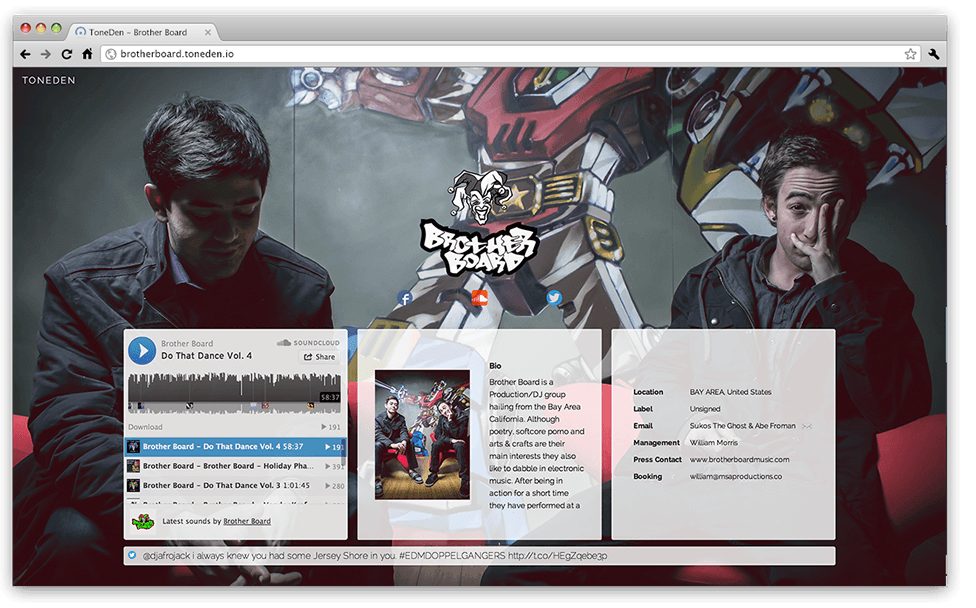The width and height of the screenshot is (976, 608).
Task: Click the SoundCloud logo in player
Action: pos(308,343)
